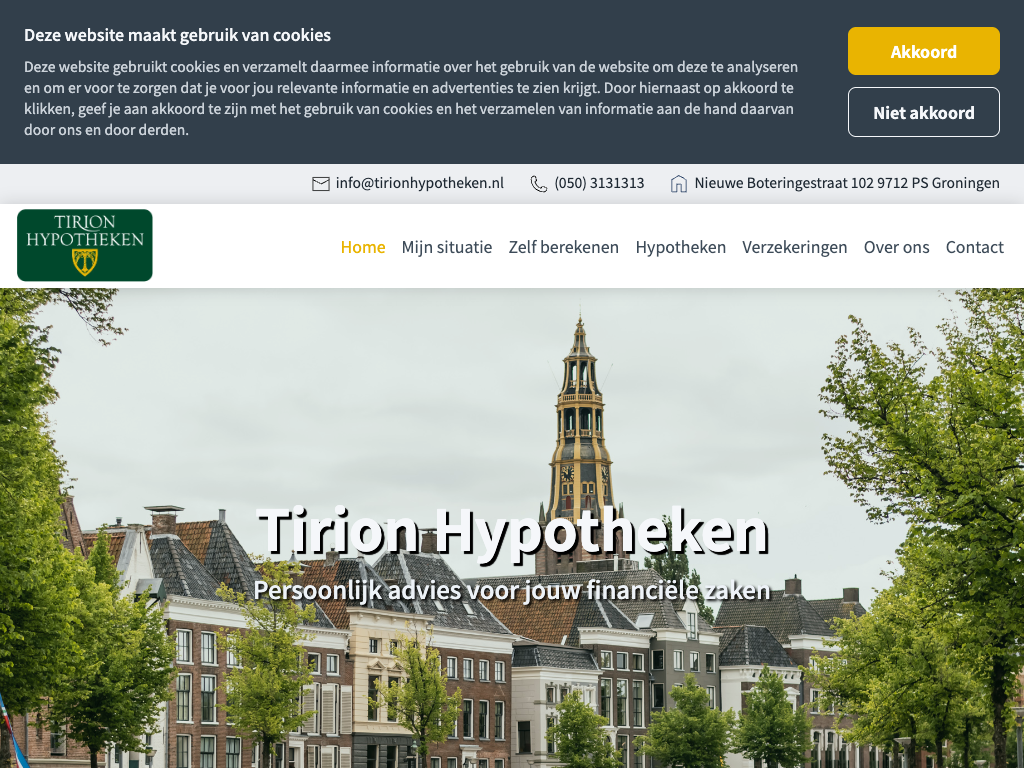This screenshot has width=1024, height=768.
Task: Open the Home menu item
Action: pos(363,247)
